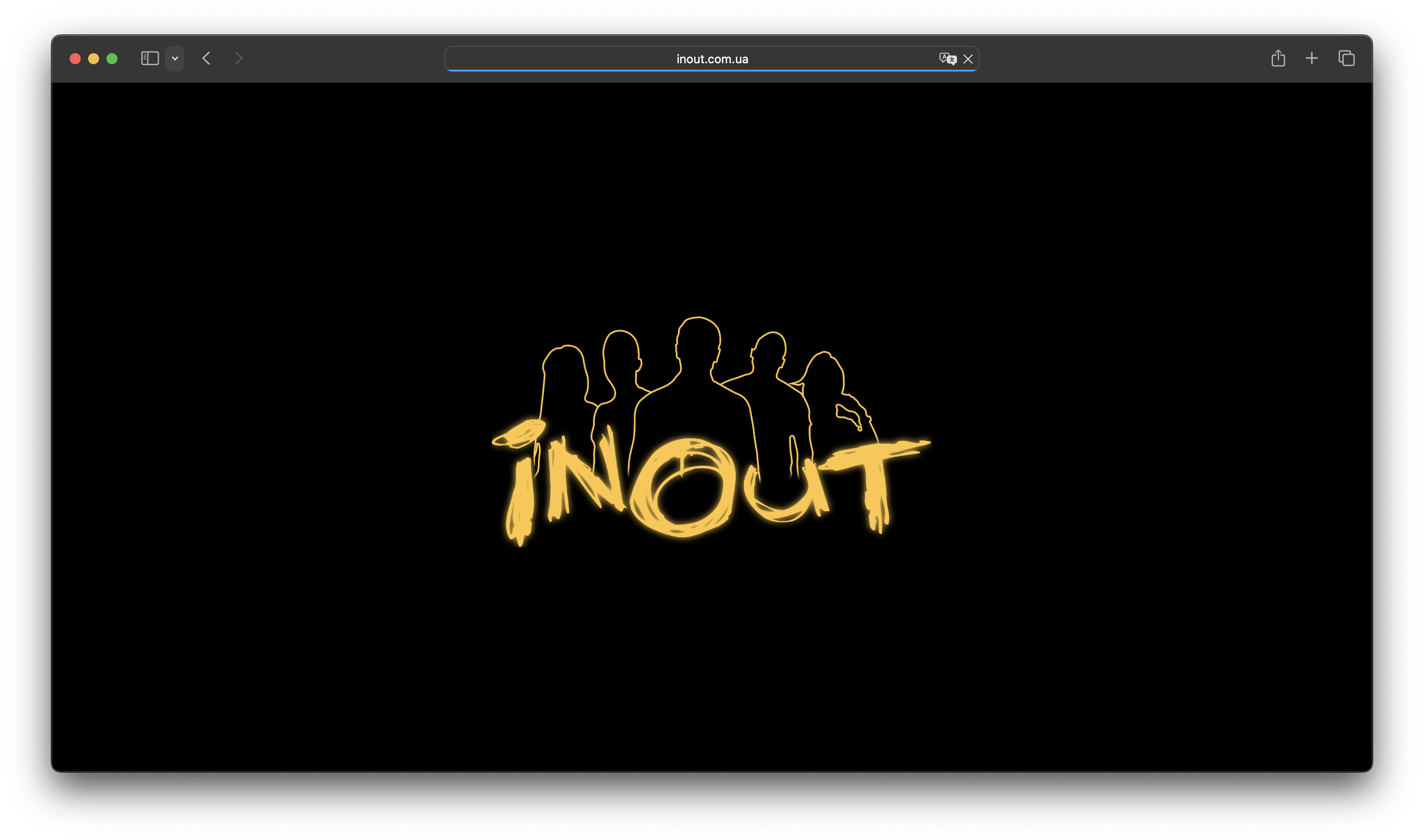Click the forward navigation arrow
Screen dimensions: 1424x840
pos(239,58)
